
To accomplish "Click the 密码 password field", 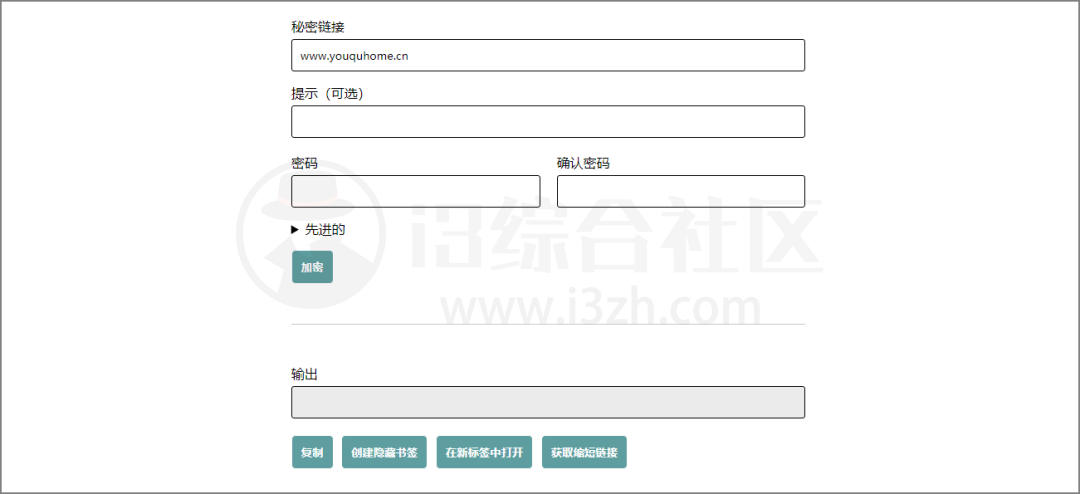I will [x=415, y=191].
